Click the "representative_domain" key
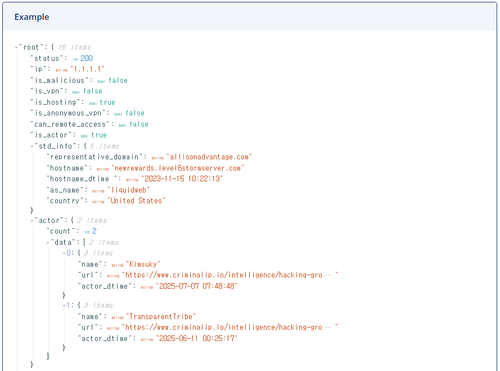This screenshot has width=500, height=371. click(x=96, y=157)
